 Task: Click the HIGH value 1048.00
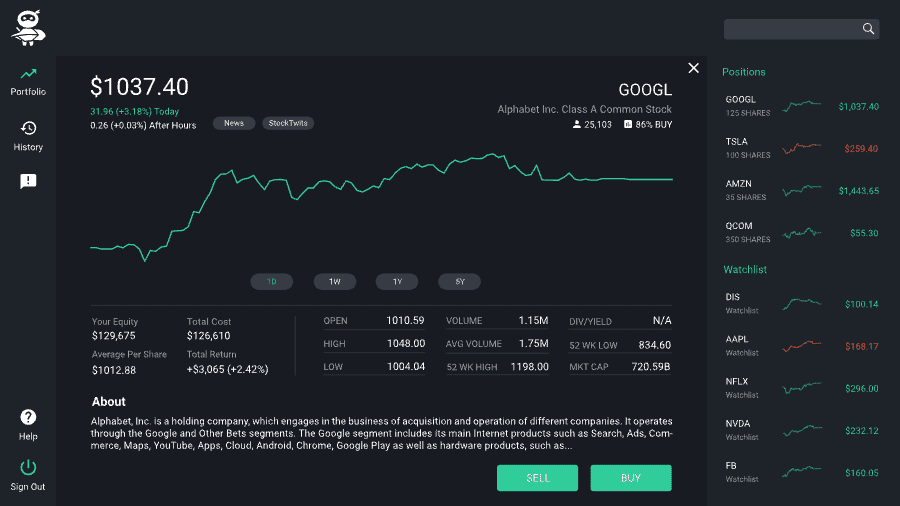click(x=406, y=344)
